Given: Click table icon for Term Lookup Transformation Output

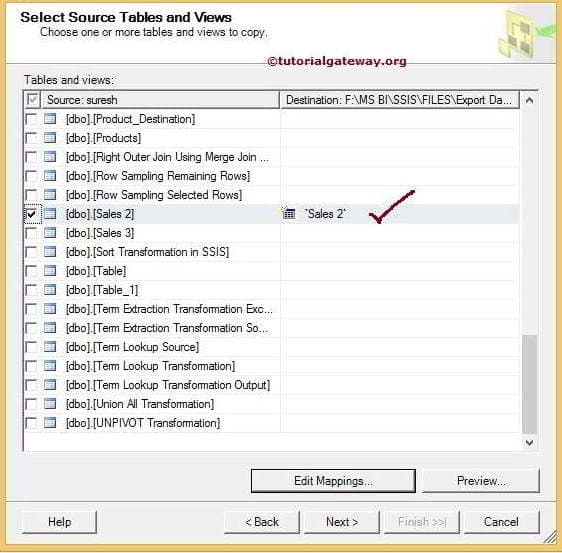Looking at the screenshot, I should pyautogui.click(x=50, y=385).
